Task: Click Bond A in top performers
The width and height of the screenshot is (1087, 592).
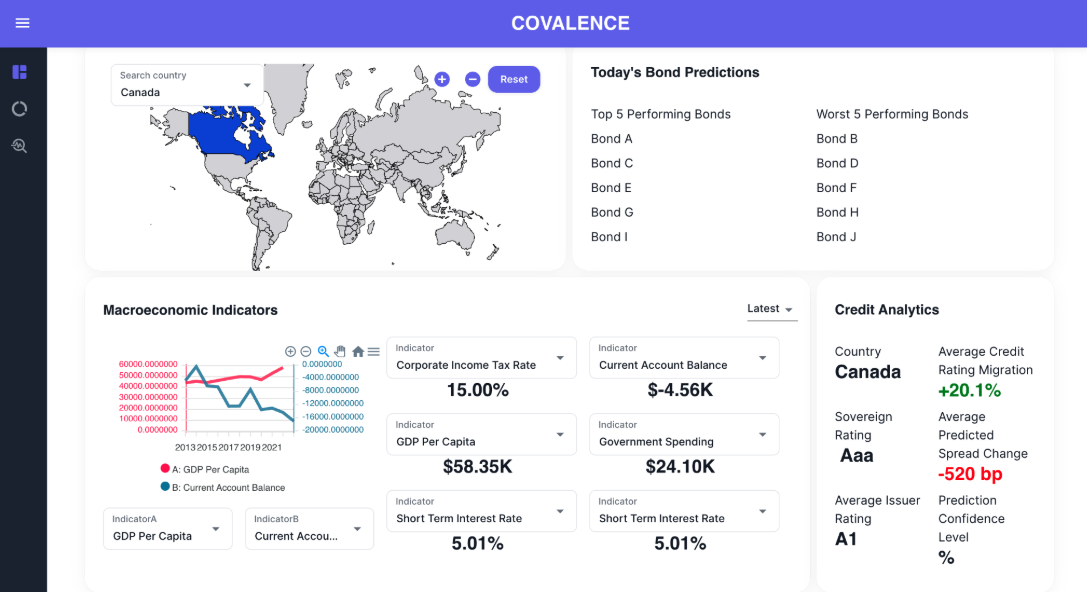Action: click(x=611, y=139)
